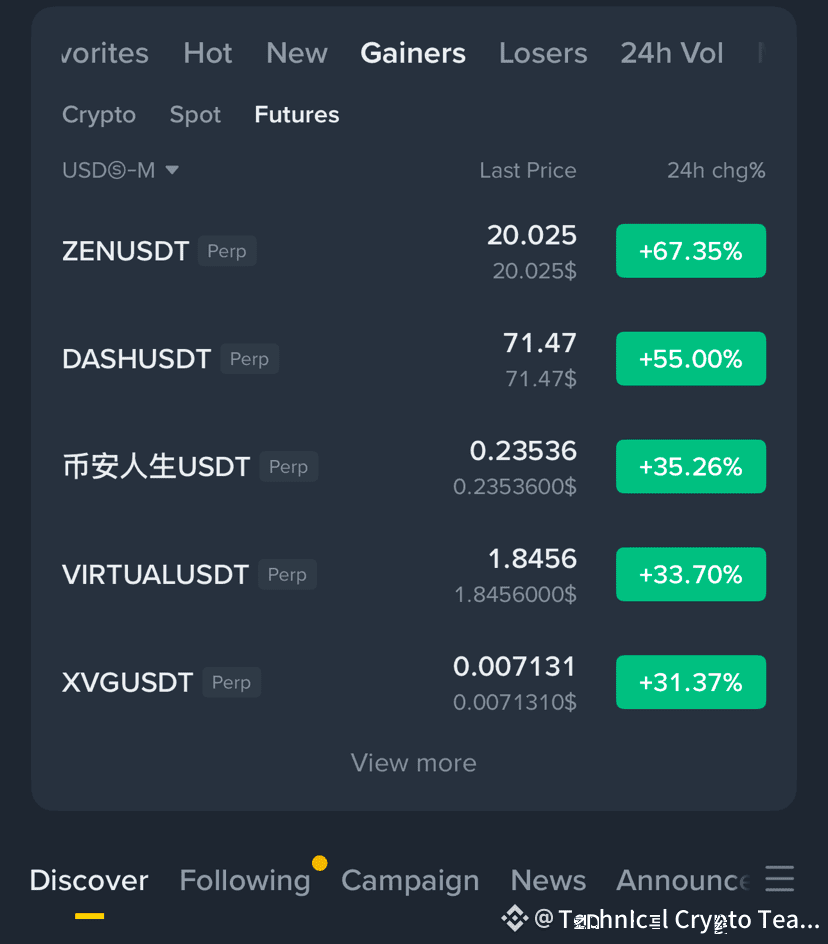Switch to 24h Vol tab

(672, 53)
